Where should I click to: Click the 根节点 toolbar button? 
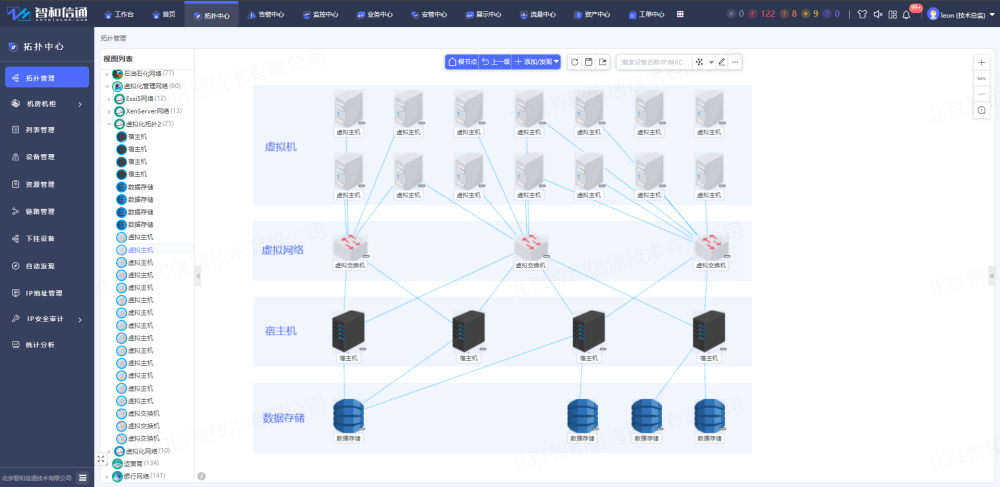pos(462,62)
